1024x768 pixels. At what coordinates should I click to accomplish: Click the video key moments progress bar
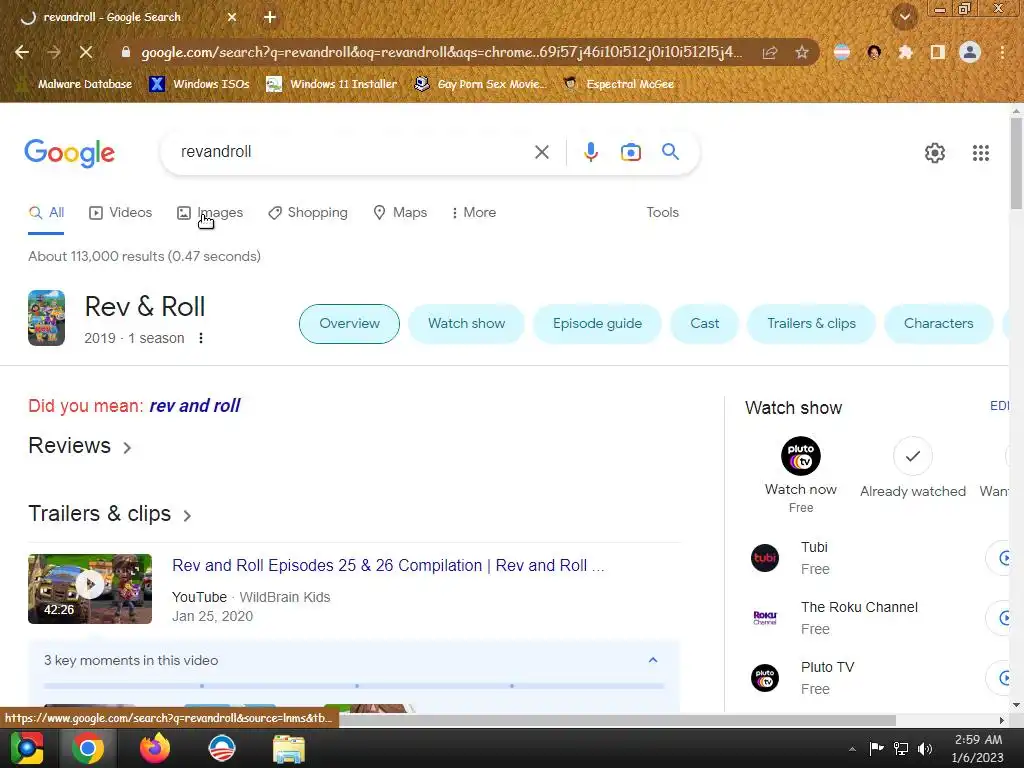pyautogui.click(x=354, y=686)
